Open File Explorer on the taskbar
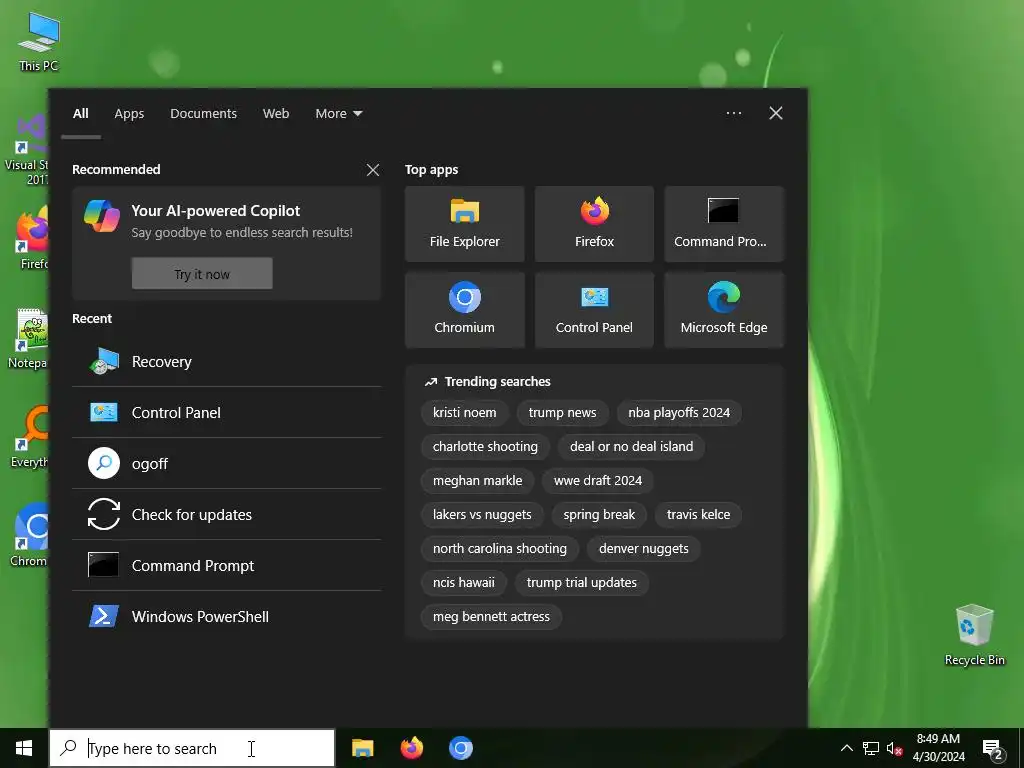 click(362, 748)
